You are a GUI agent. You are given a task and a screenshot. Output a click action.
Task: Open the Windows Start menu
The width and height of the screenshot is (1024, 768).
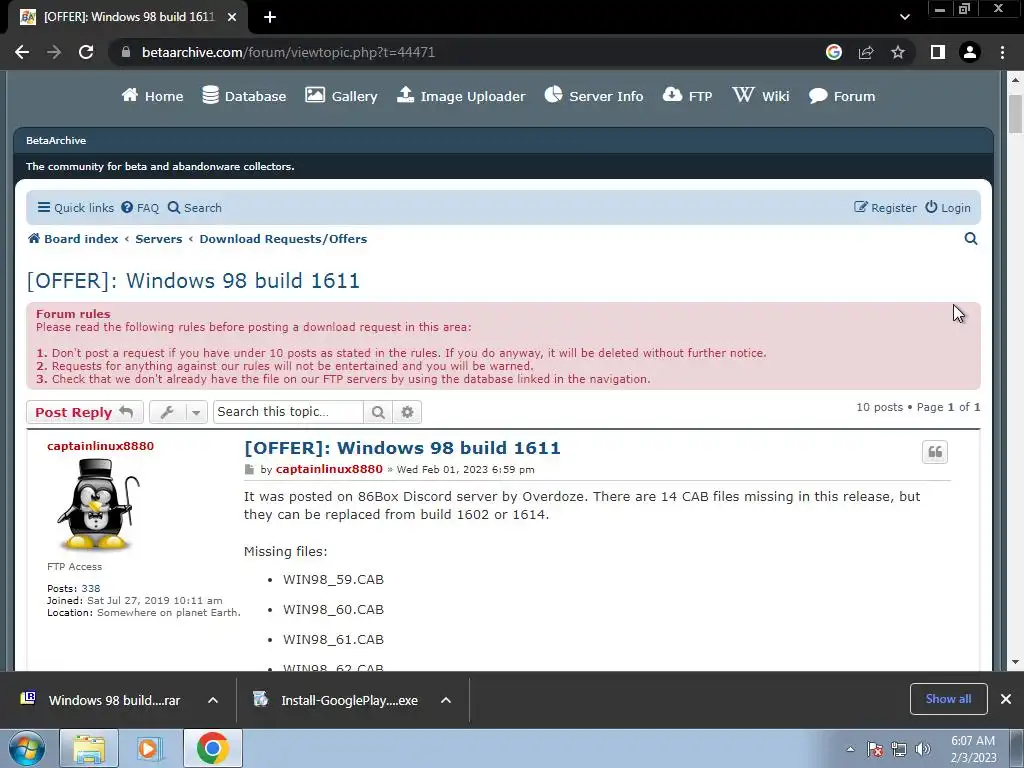click(x=27, y=748)
